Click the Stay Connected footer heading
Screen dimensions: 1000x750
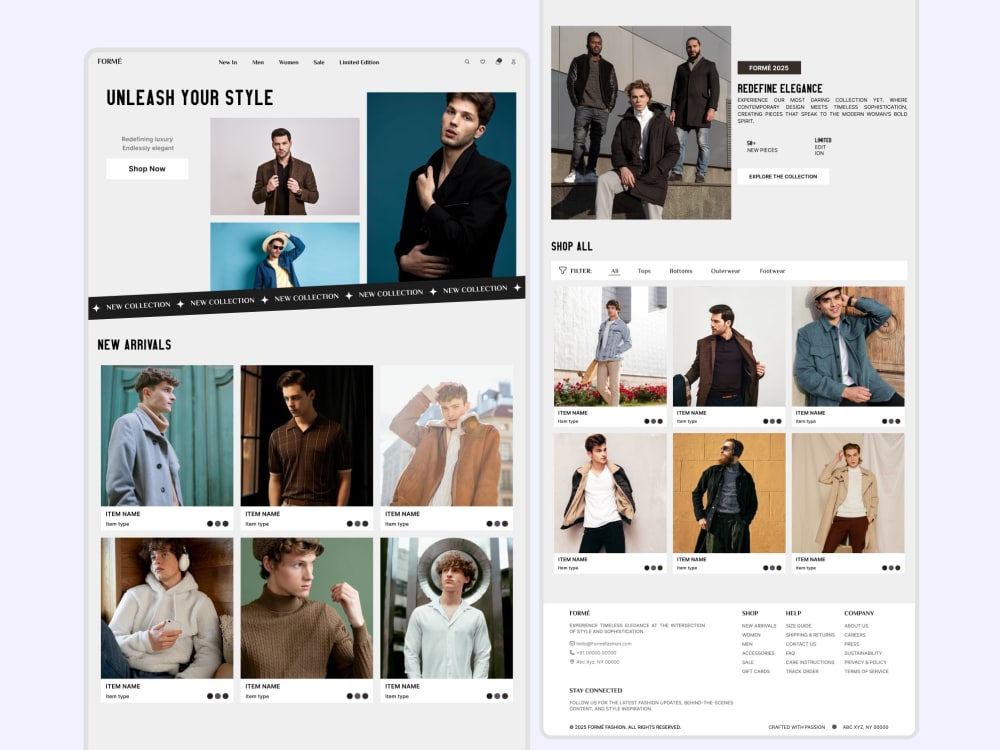coord(596,691)
